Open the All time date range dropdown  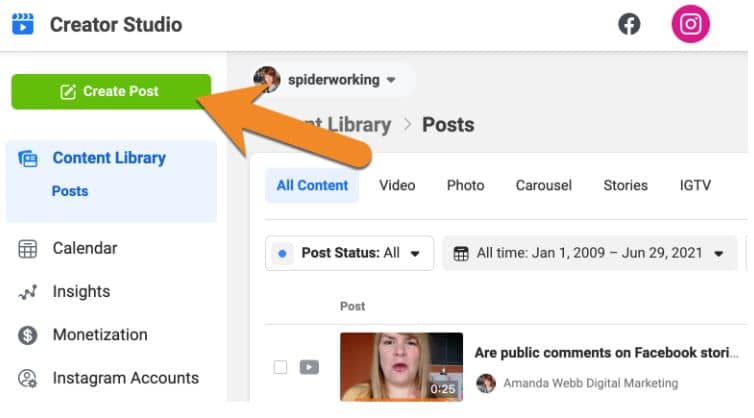tap(590, 253)
